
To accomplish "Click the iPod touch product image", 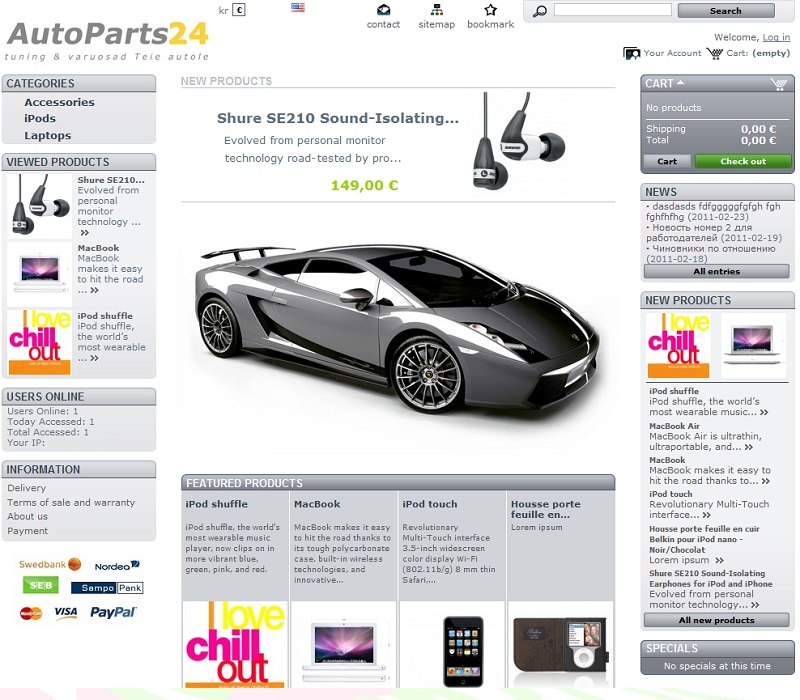I will (x=463, y=652).
